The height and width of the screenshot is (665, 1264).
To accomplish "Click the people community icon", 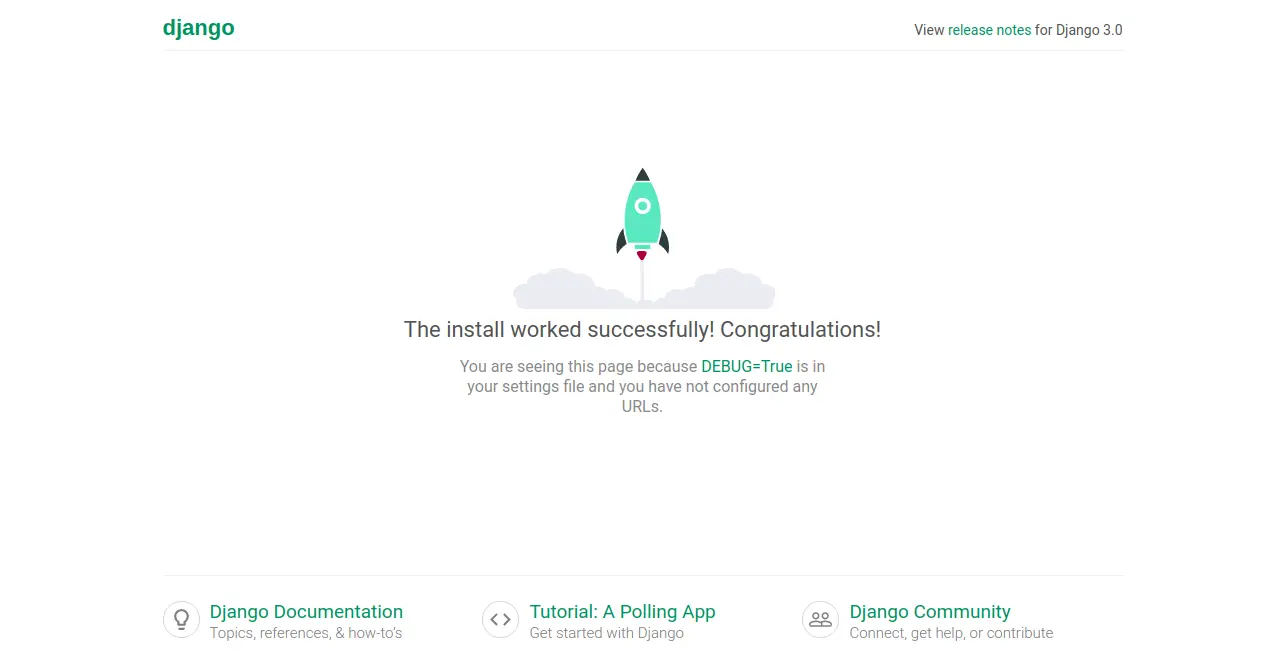I will point(820,619).
